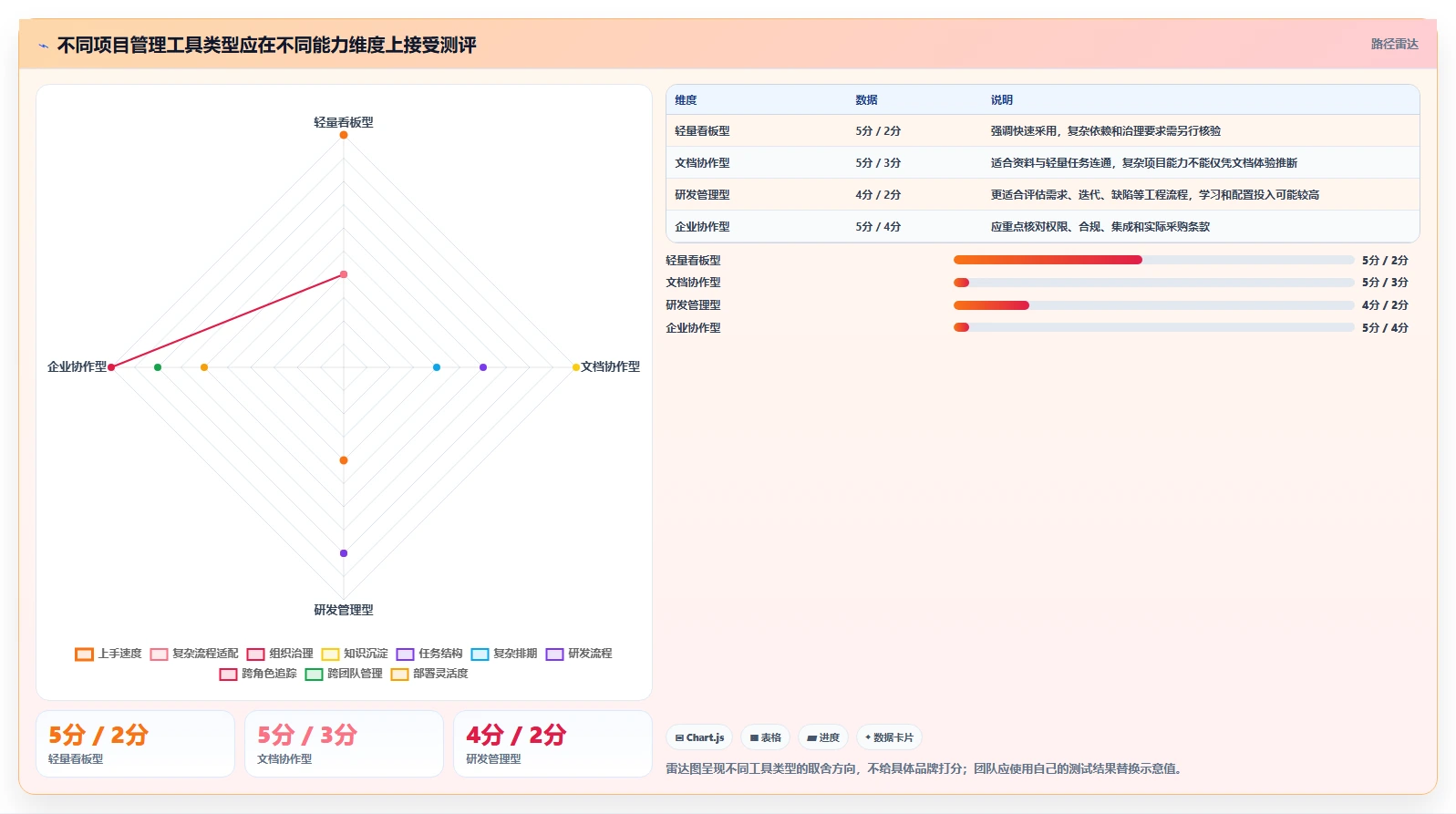Toggle the 知识沉淀 legend item
1456x814 pixels.
click(355, 654)
